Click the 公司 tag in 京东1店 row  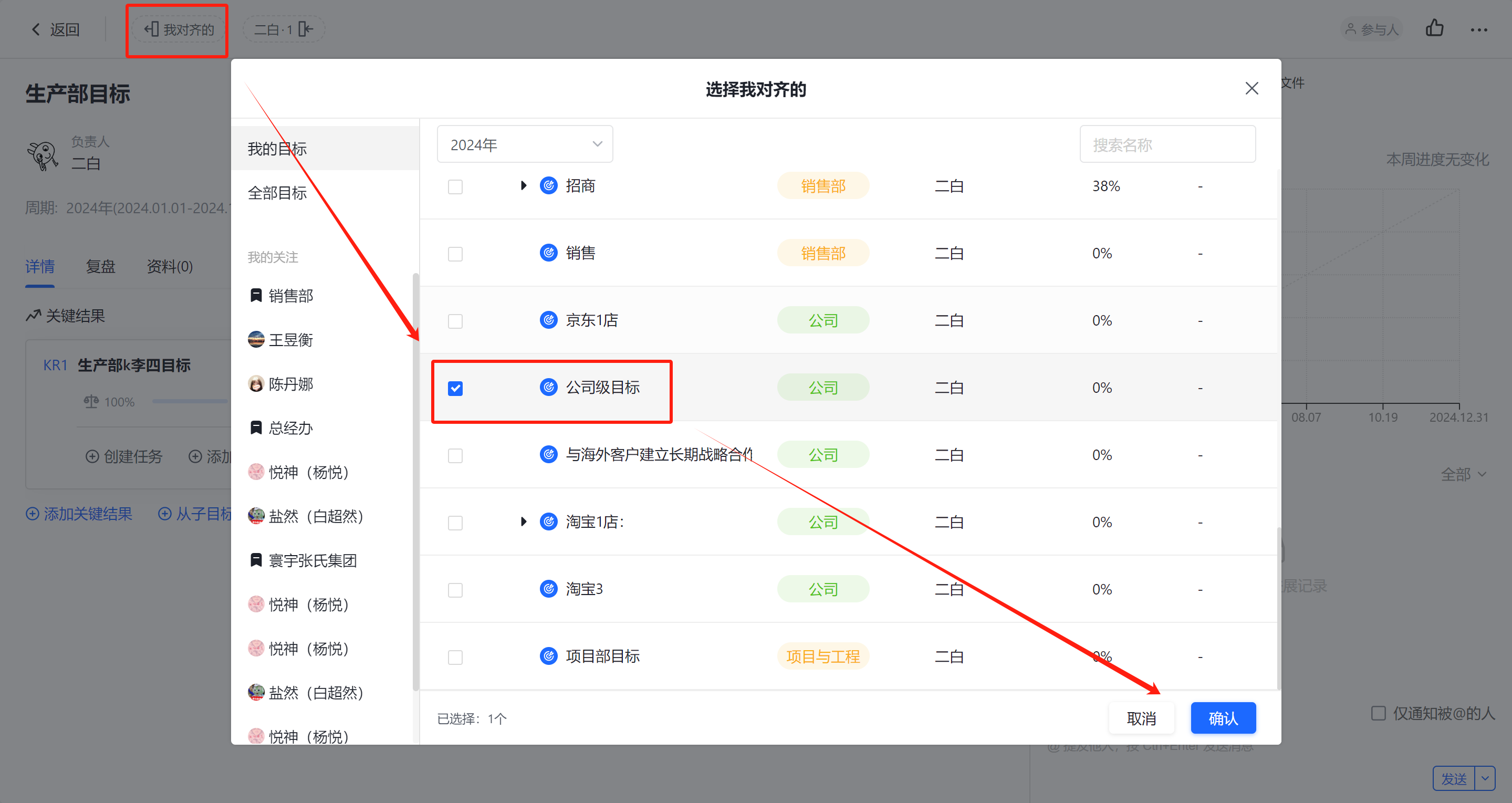click(x=823, y=320)
